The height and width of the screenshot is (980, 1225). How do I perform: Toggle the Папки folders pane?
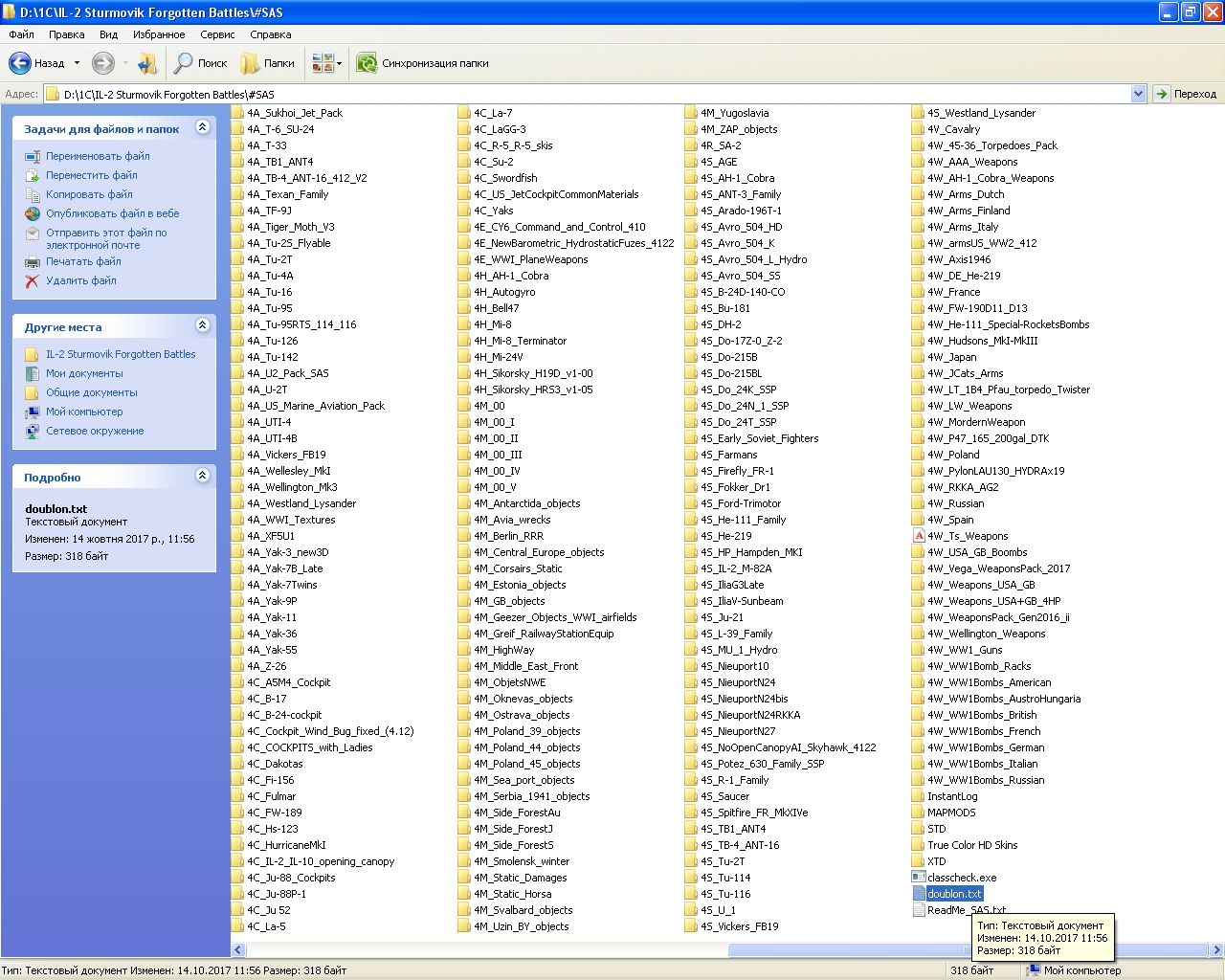[268, 63]
